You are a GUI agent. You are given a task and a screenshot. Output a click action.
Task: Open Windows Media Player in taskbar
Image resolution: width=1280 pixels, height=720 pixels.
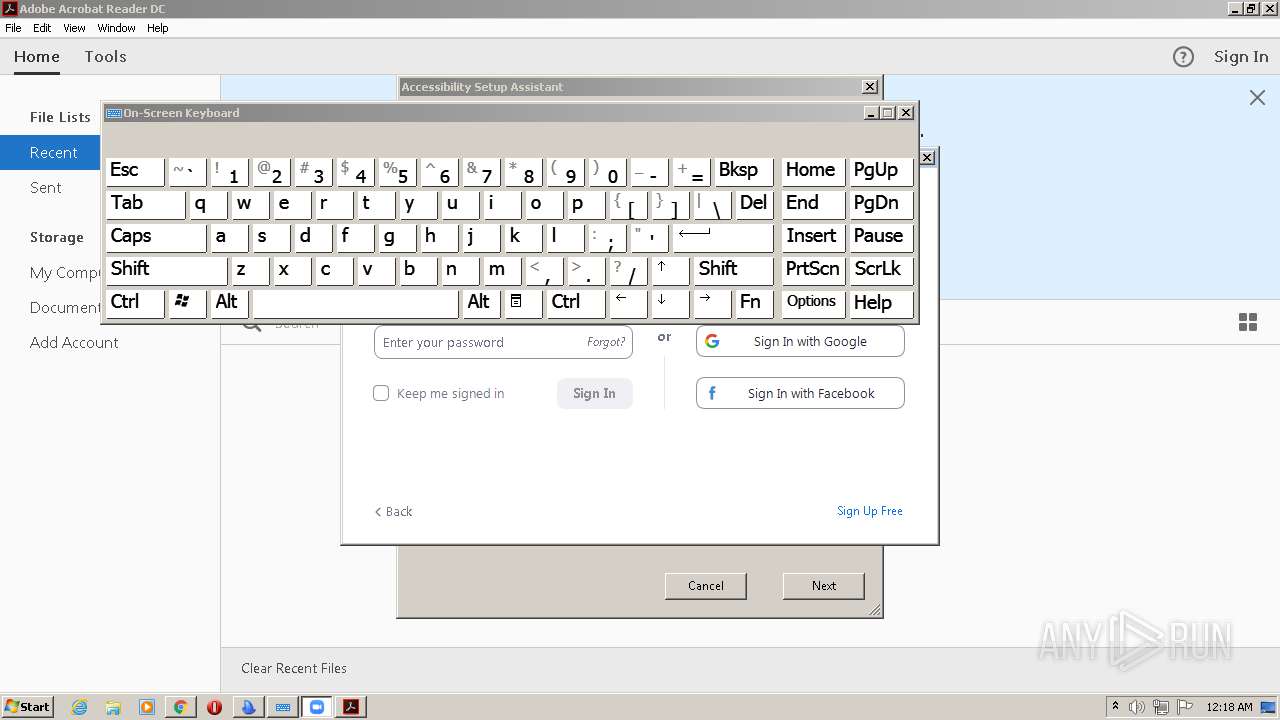click(147, 707)
